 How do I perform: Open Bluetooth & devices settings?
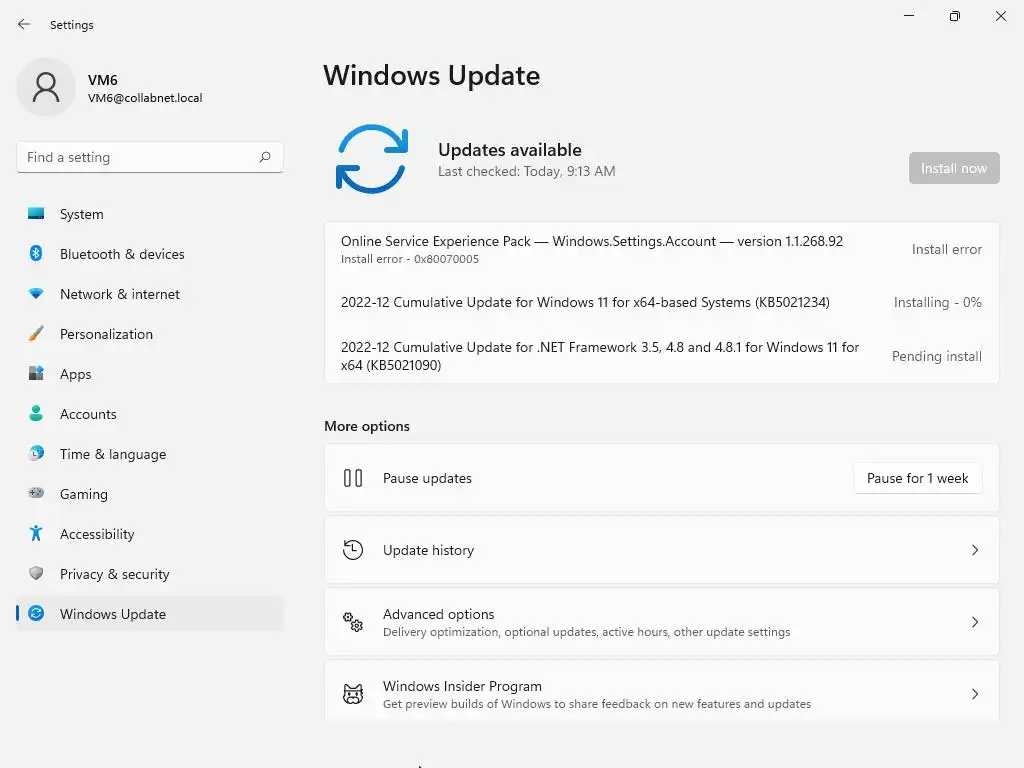click(x=150, y=254)
